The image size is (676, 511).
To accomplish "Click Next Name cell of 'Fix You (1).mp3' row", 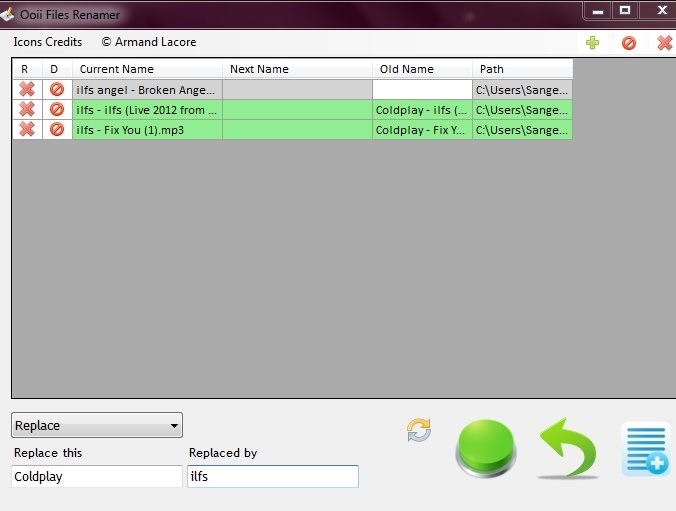I will click(x=297, y=129).
